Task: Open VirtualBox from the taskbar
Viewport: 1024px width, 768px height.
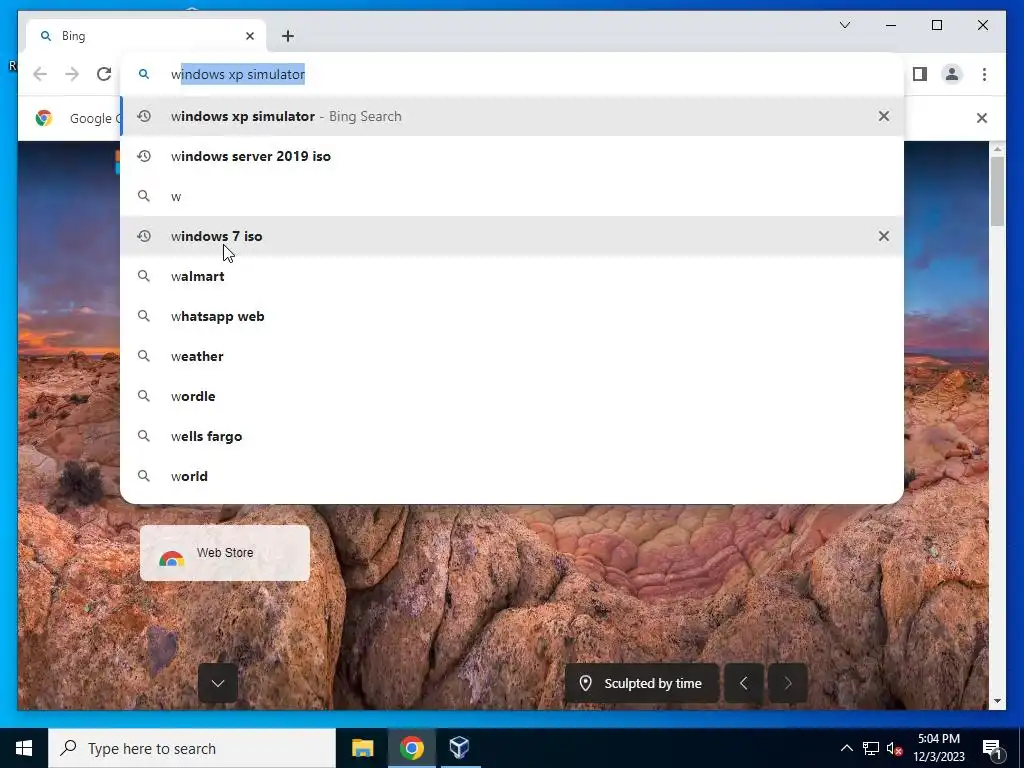Action: [459, 748]
